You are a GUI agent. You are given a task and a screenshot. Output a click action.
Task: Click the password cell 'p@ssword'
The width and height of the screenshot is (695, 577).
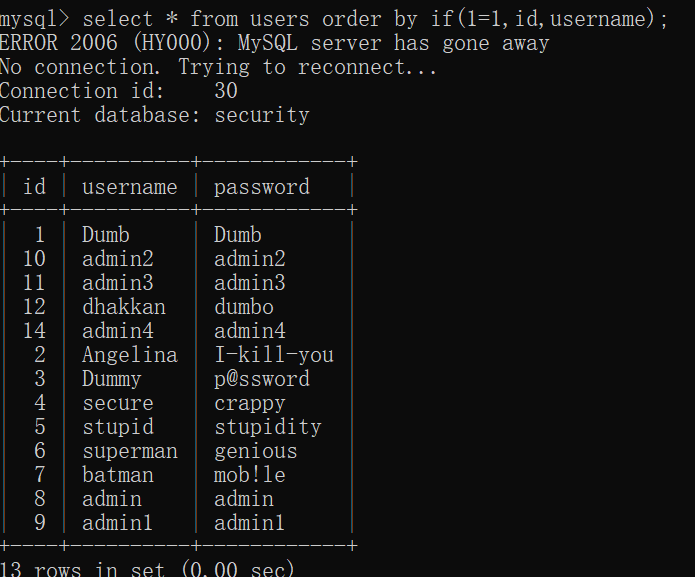pos(261,379)
